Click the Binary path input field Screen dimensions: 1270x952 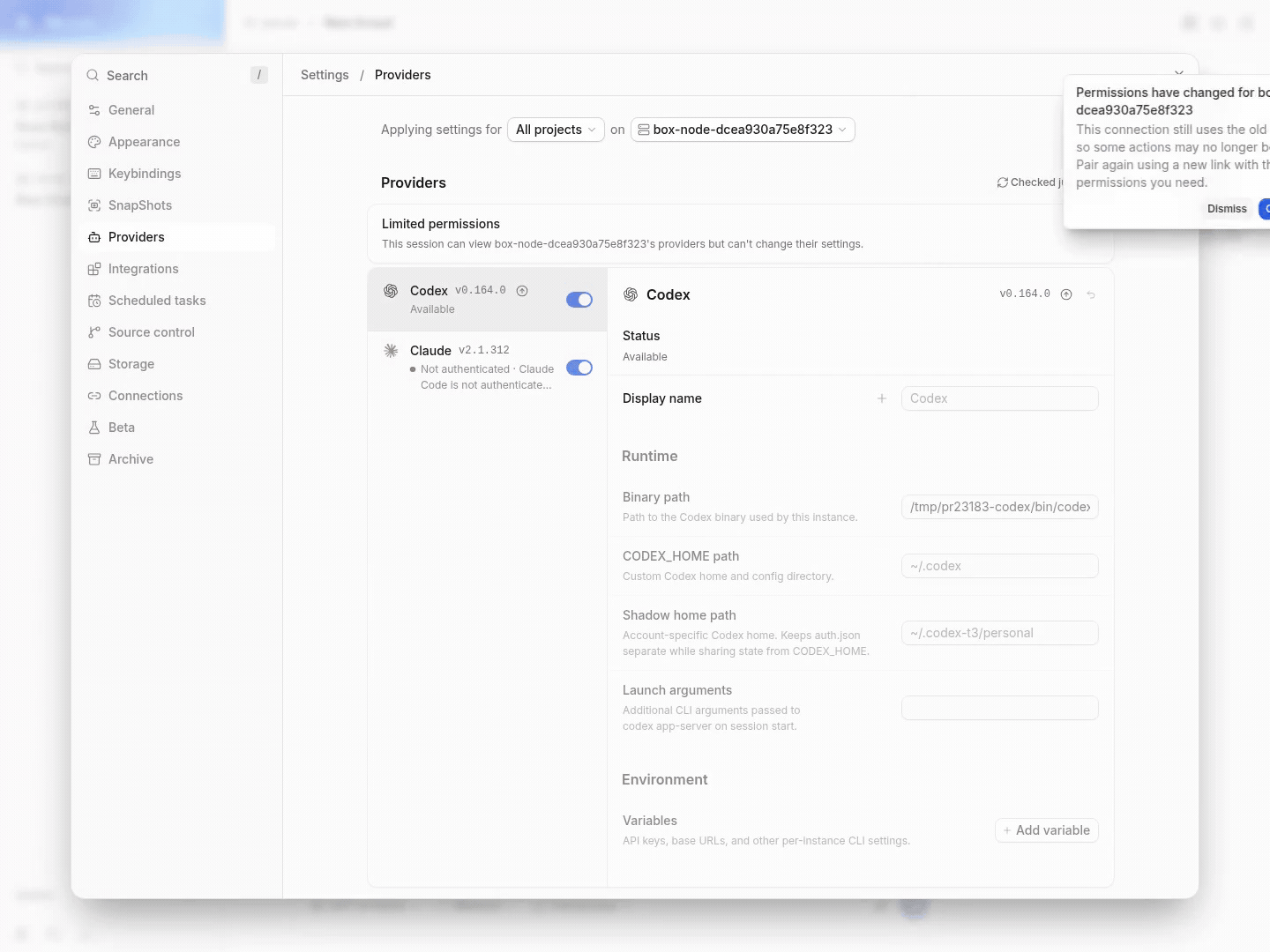[1000, 507]
